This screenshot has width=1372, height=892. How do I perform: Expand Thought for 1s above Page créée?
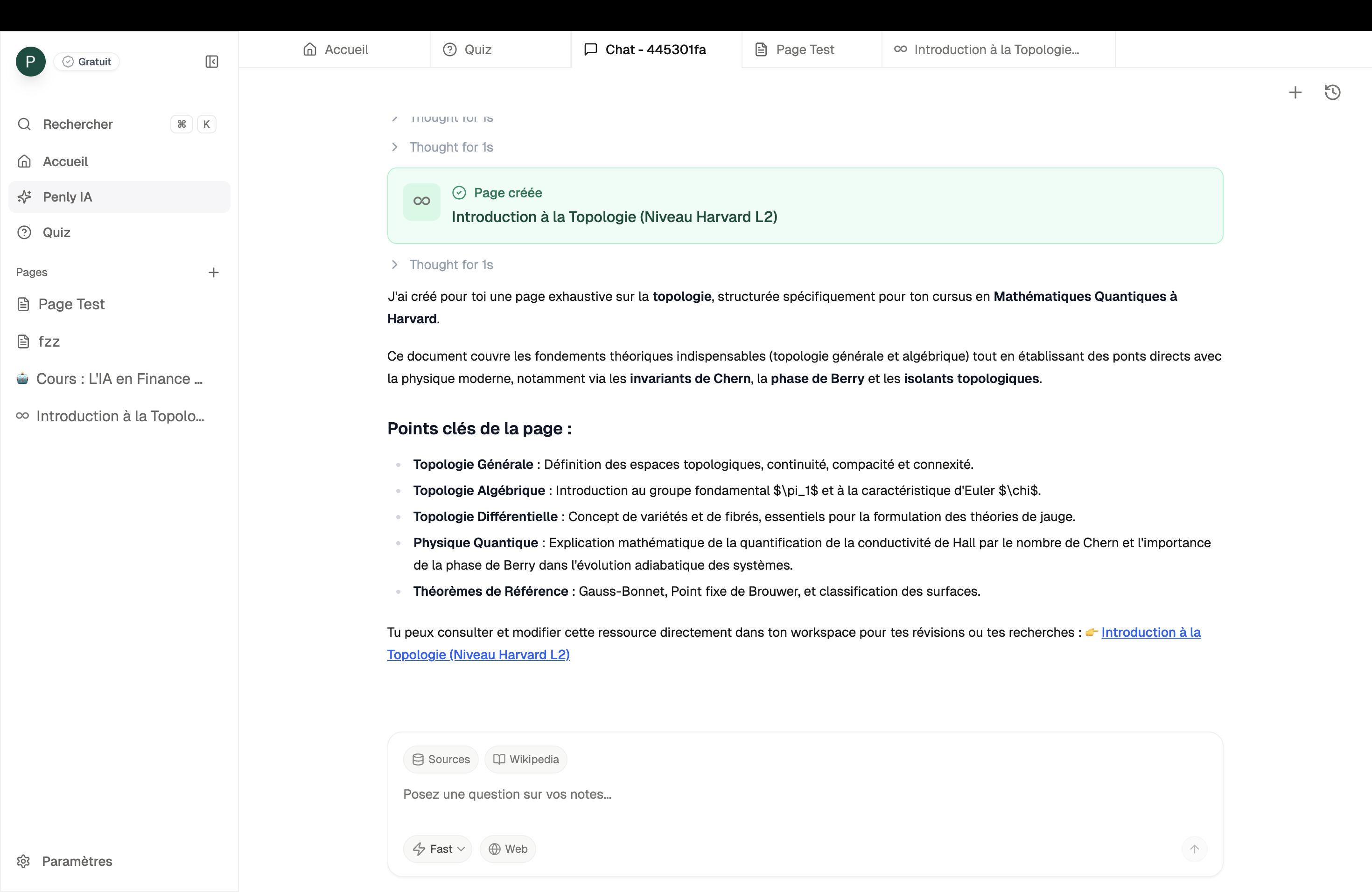coord(450,147)
